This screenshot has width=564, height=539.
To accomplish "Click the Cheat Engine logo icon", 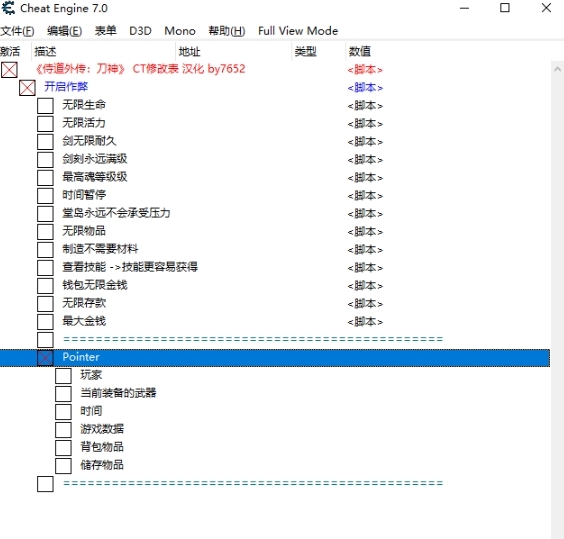I will [8, 8].
